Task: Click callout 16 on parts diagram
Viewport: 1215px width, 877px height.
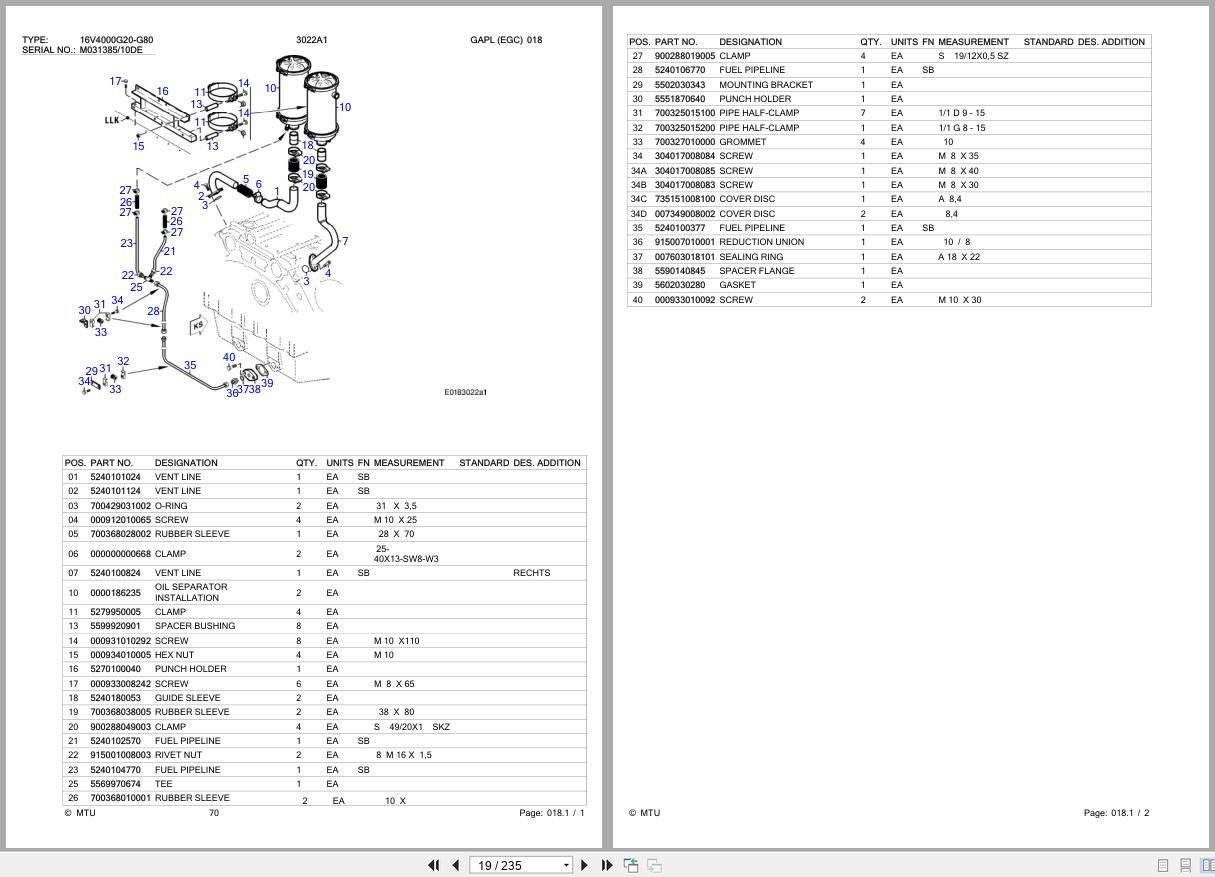Action: tap(162, 91)
